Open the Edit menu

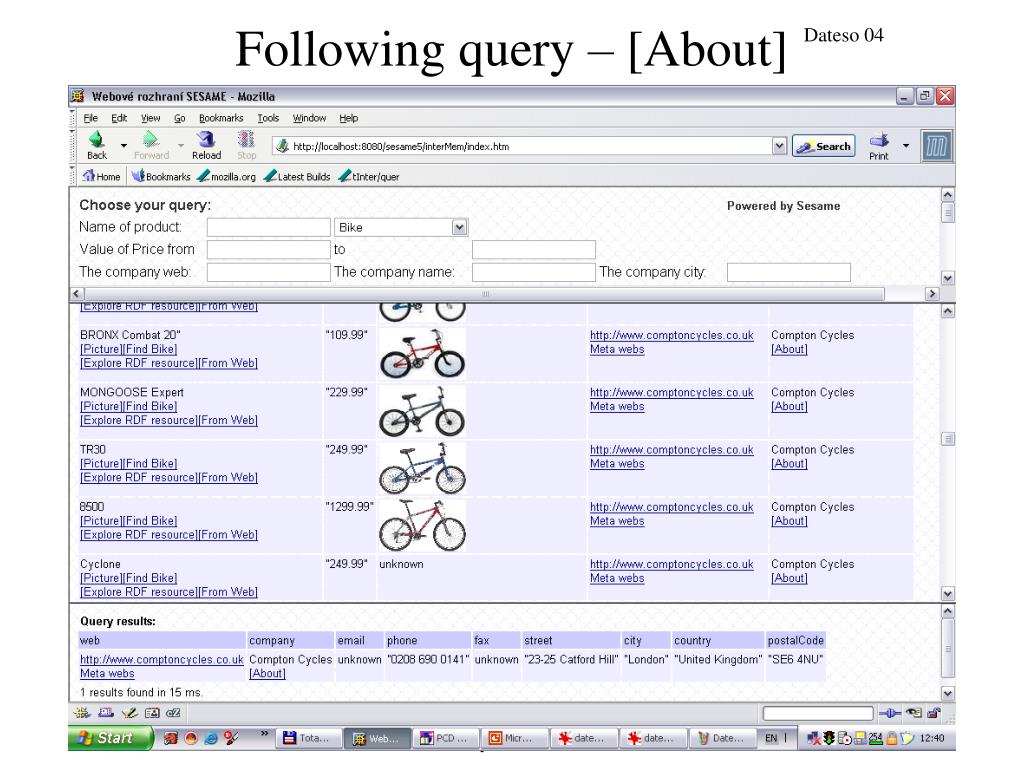(x=119, y=118)
